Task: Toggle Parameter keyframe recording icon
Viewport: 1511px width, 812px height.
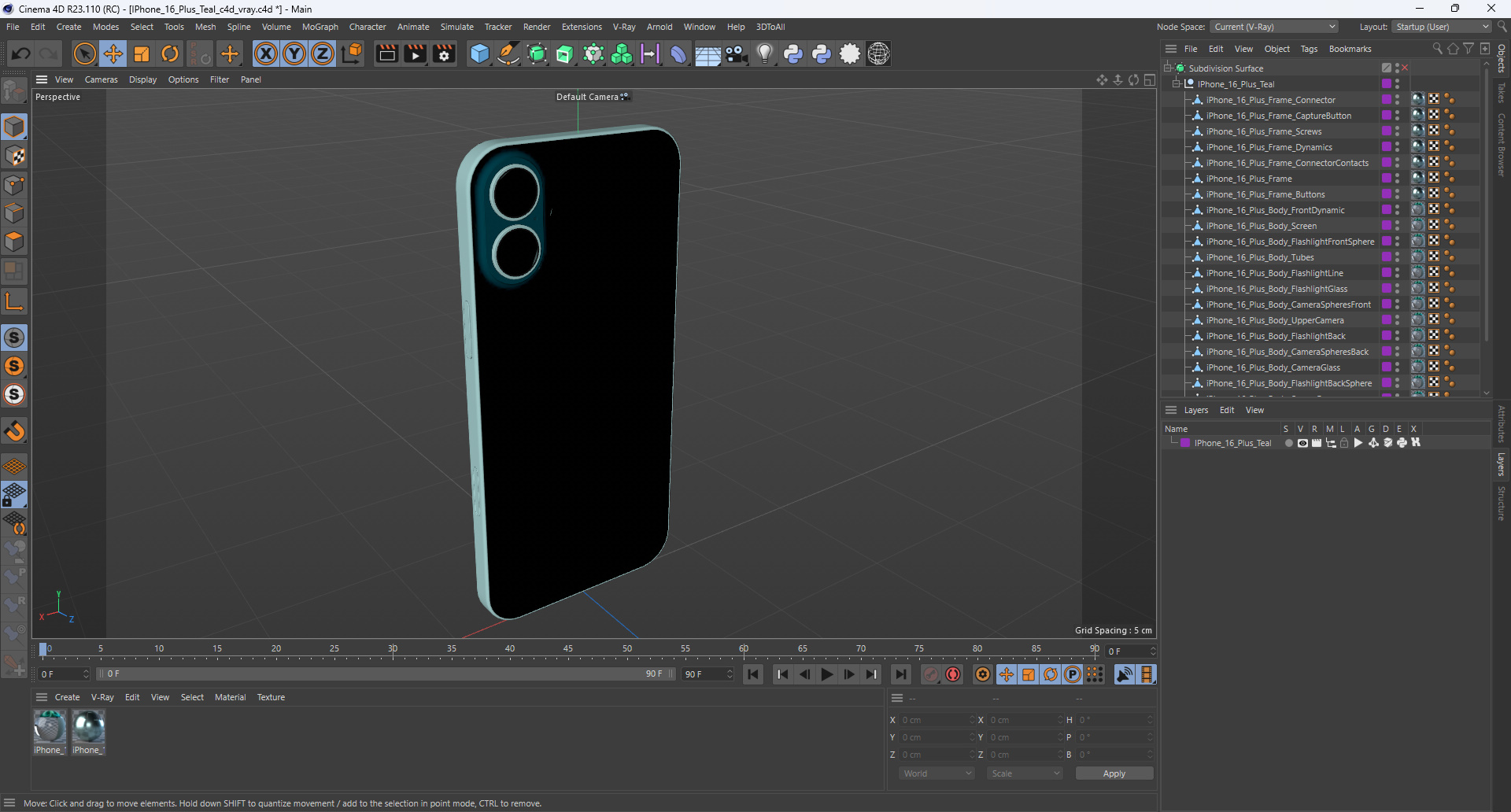Action: coord(1073,674)
